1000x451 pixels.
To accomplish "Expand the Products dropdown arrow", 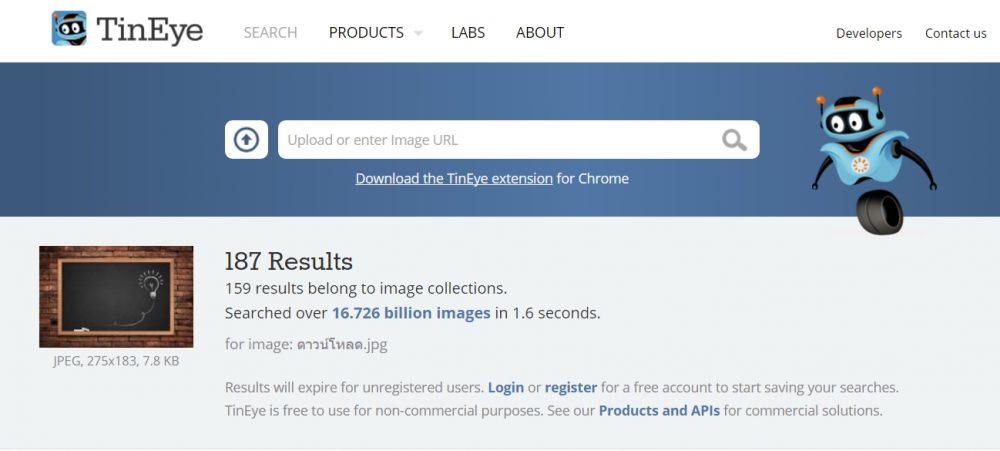I will pos(418,33).
